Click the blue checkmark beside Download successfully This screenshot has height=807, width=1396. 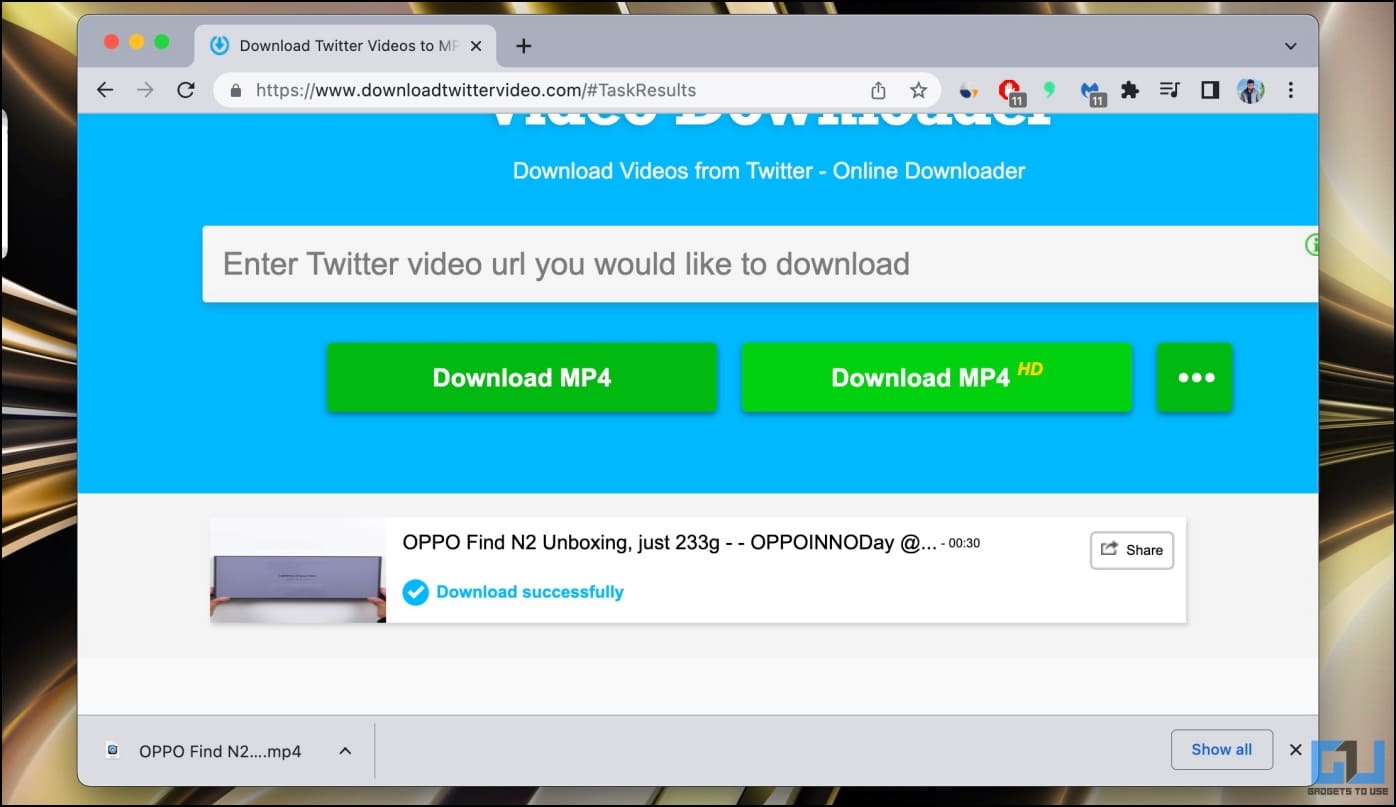[x=415, y=592]
